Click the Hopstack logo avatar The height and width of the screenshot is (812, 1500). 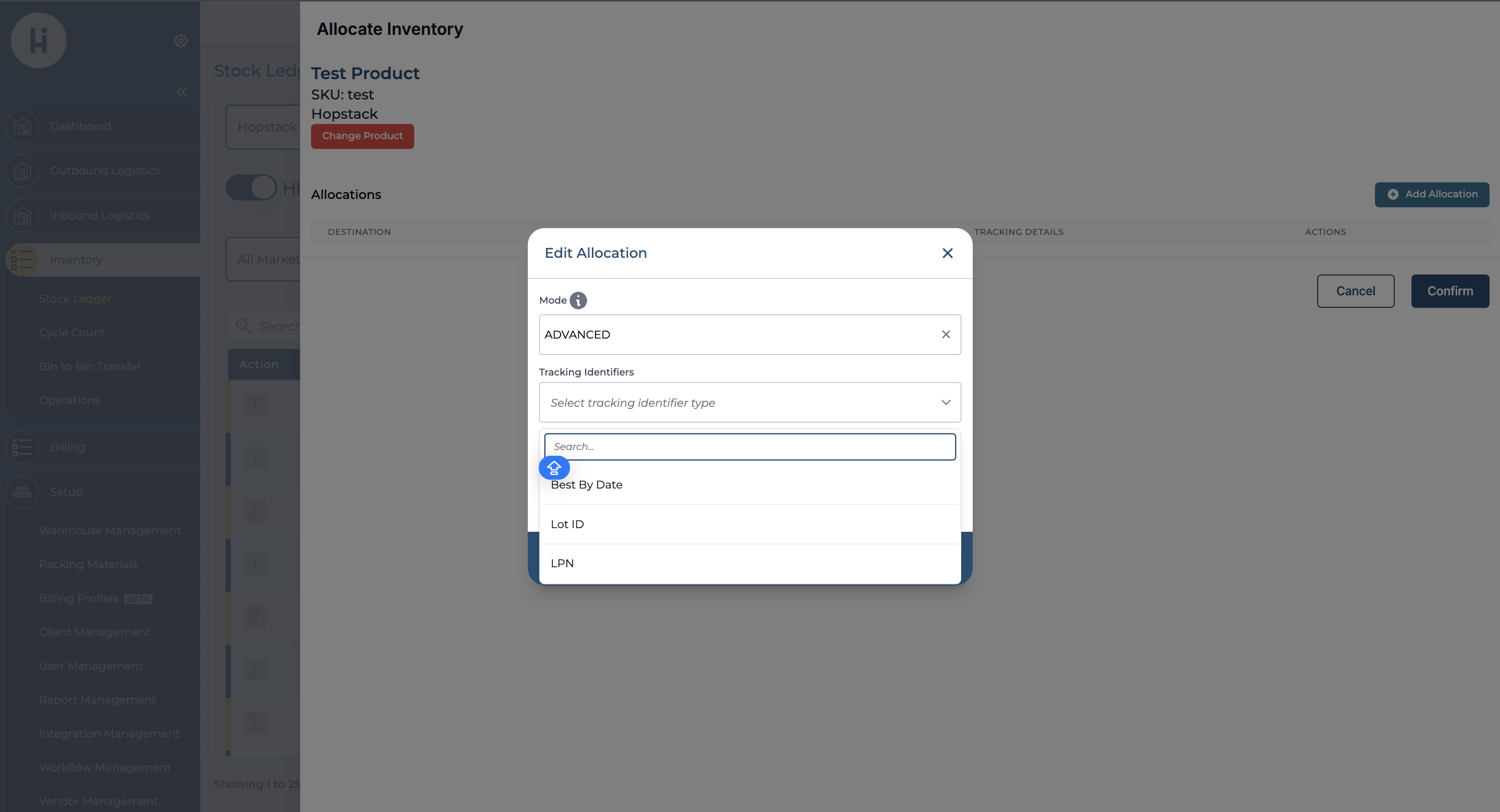pyautogui.click(x=39, y=41)
